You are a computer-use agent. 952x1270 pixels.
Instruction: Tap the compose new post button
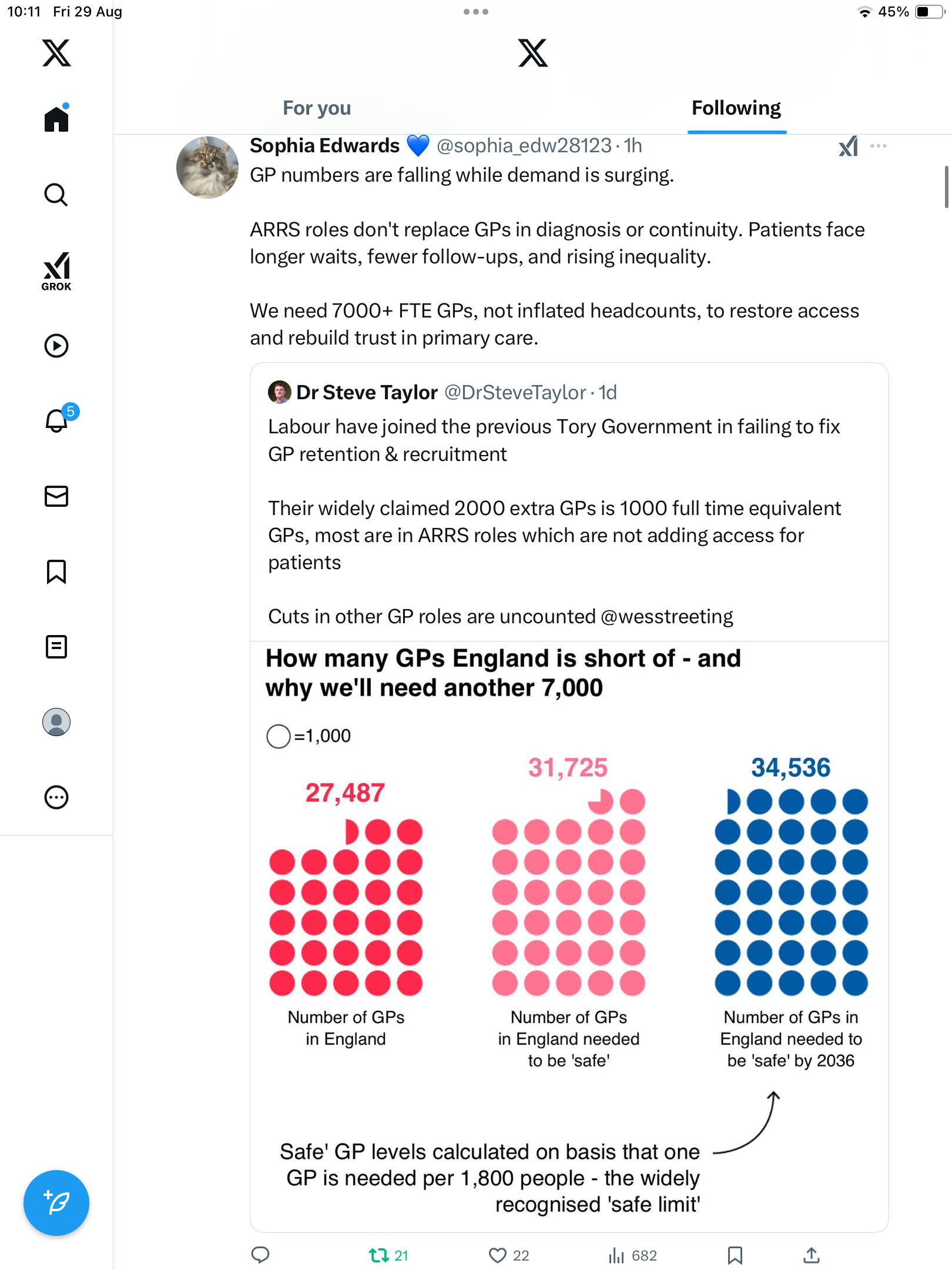point(56,1202)
